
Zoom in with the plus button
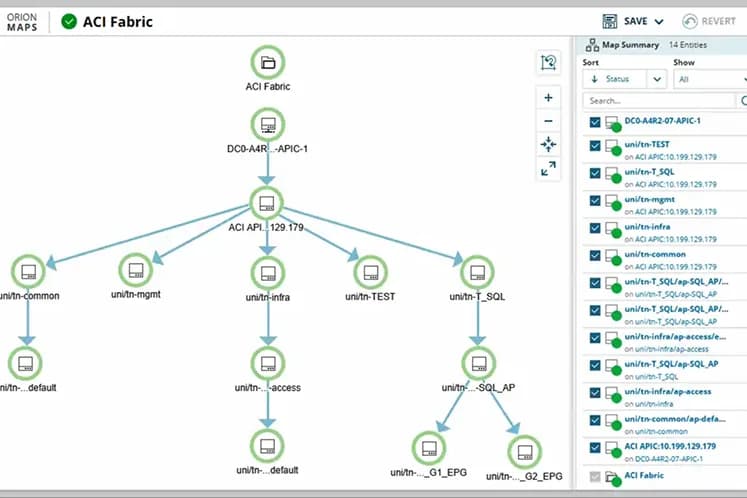point(548,98)
